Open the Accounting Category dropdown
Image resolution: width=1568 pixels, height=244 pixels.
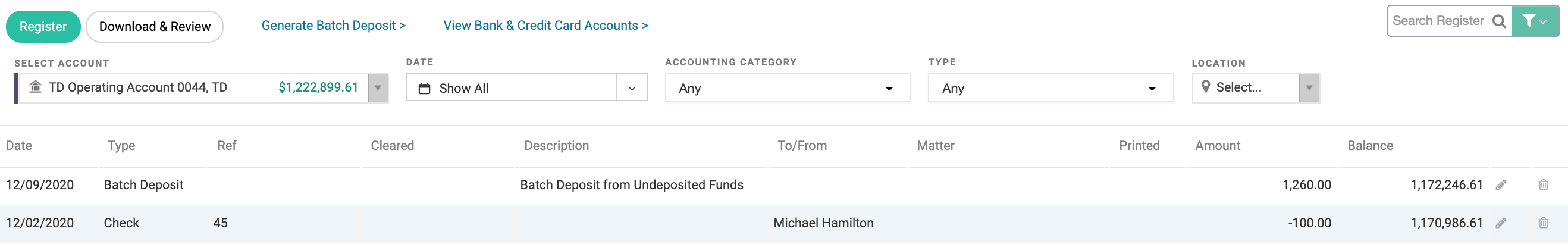(x=788, y=88)
